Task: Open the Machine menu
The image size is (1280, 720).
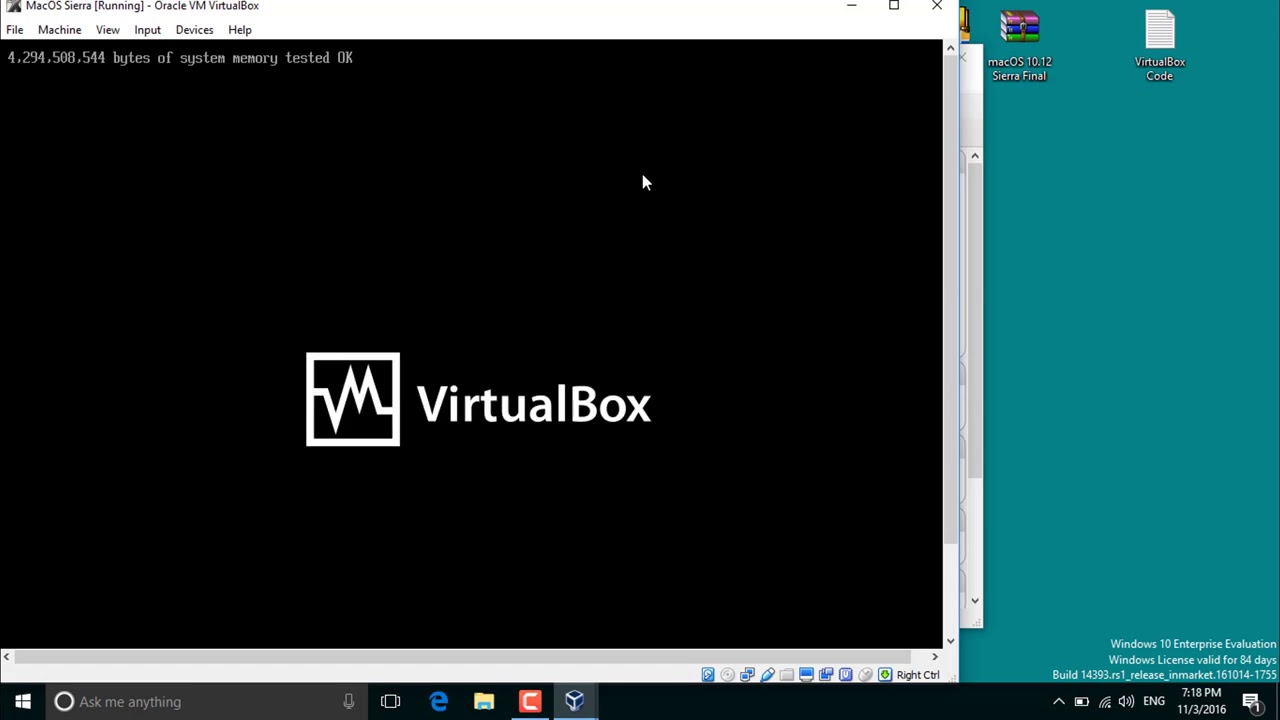Action: [59, 30]
